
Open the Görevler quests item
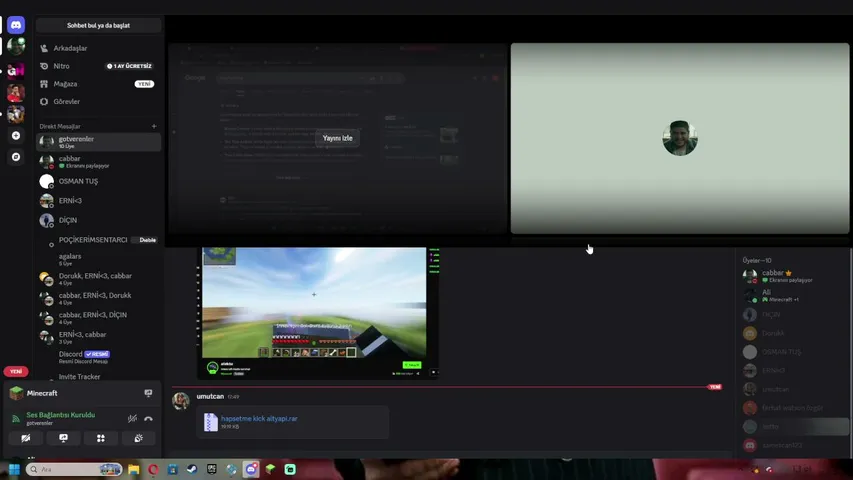click(x=98, y=102)
